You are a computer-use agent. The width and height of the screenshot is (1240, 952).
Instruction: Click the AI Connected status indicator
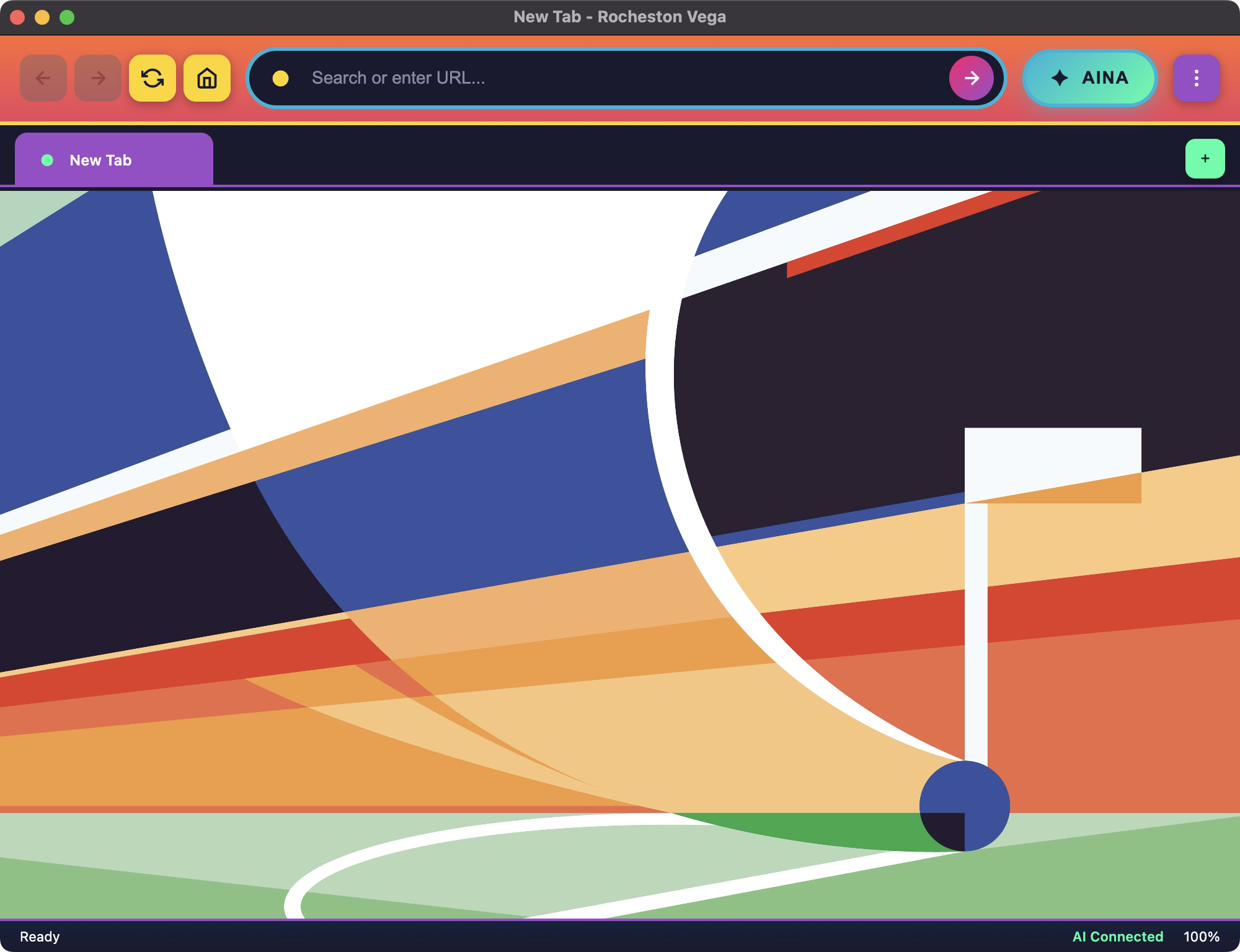(1117, 937)
